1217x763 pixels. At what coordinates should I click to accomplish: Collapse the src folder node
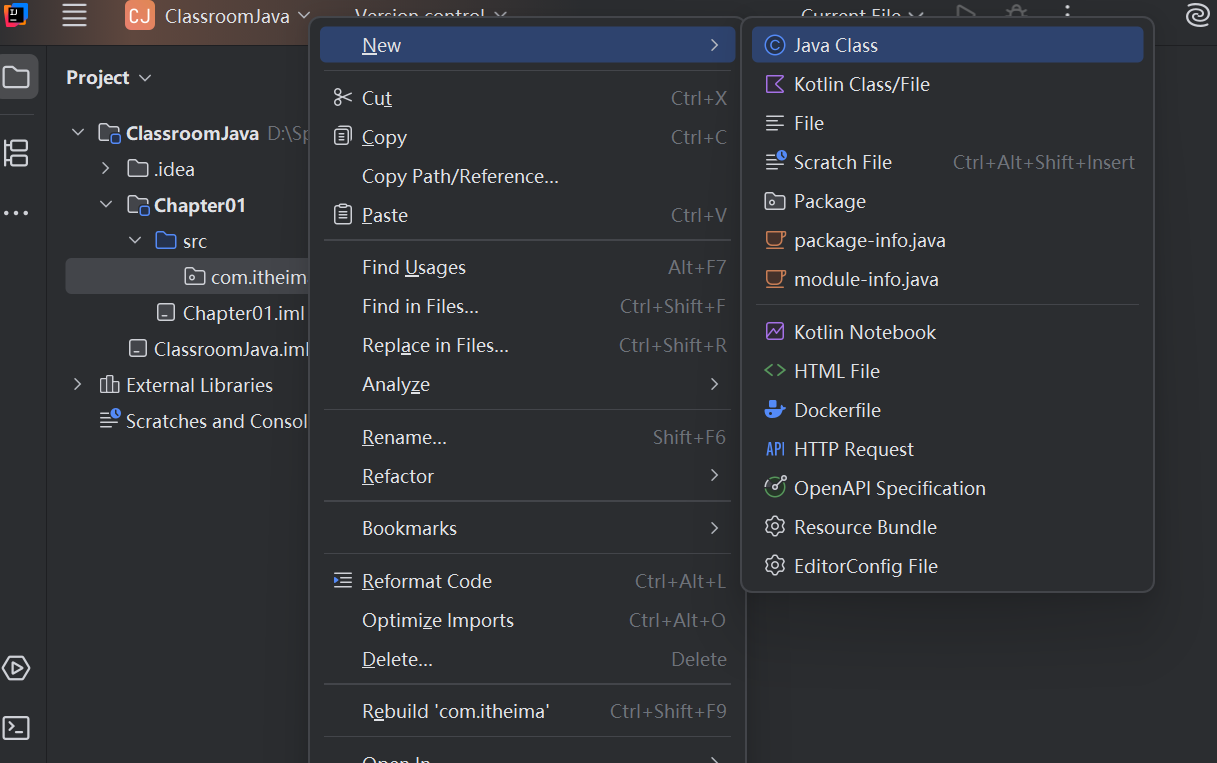pos(135,241)
